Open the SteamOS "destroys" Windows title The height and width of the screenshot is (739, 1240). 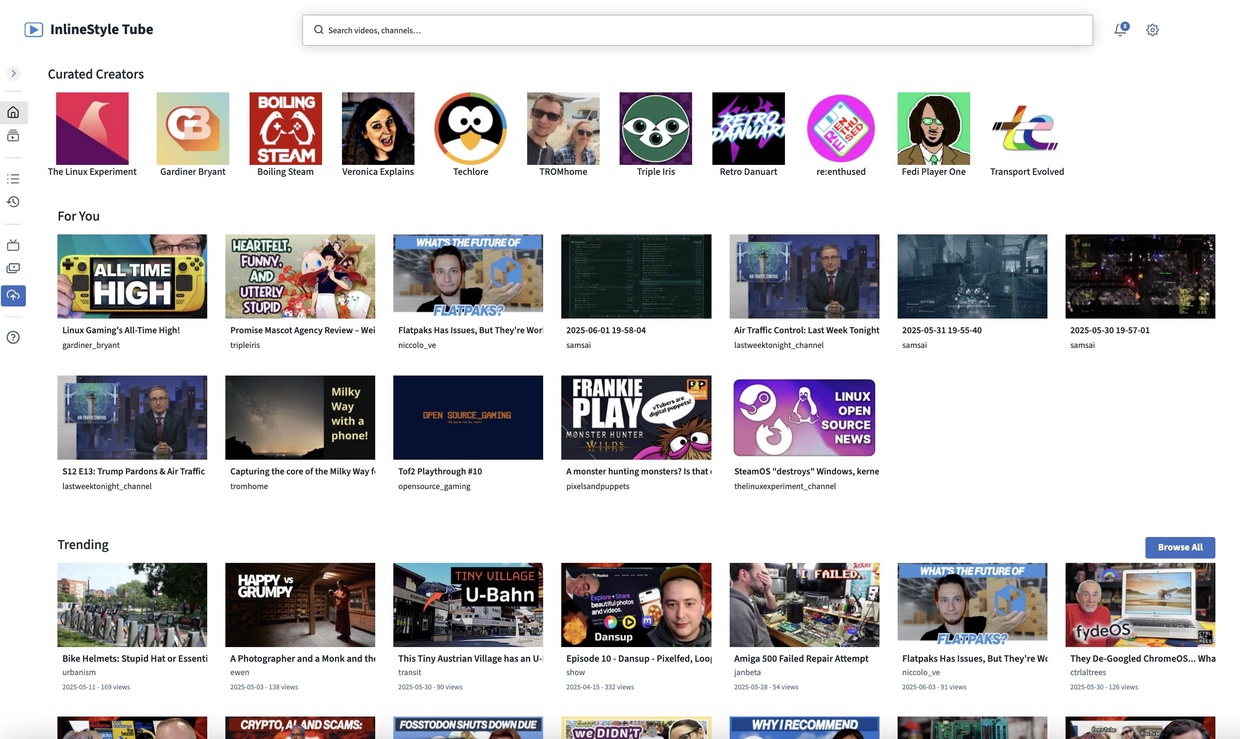[807, 471]
